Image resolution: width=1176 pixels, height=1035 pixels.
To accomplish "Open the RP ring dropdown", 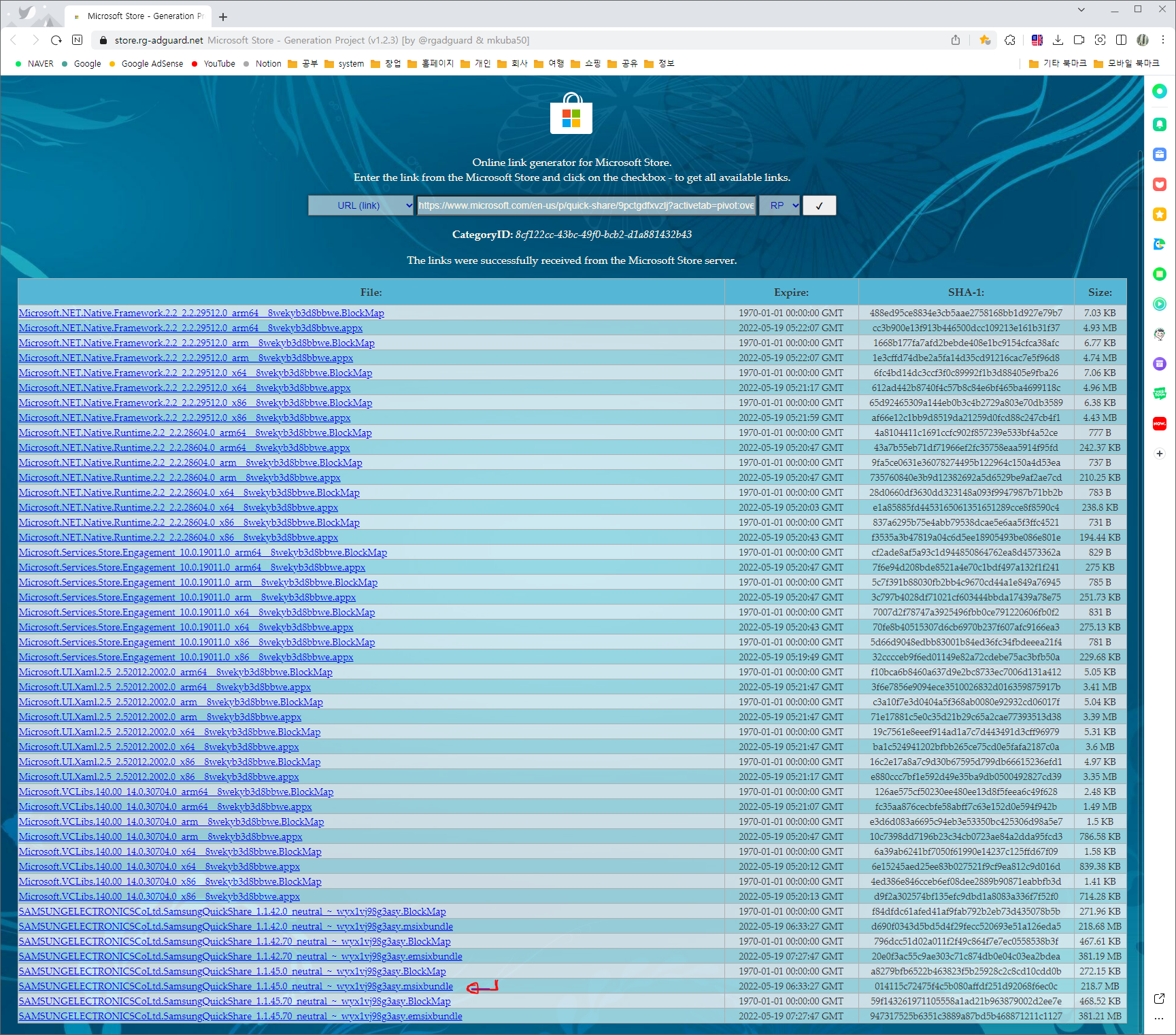I will coord(779,205).
